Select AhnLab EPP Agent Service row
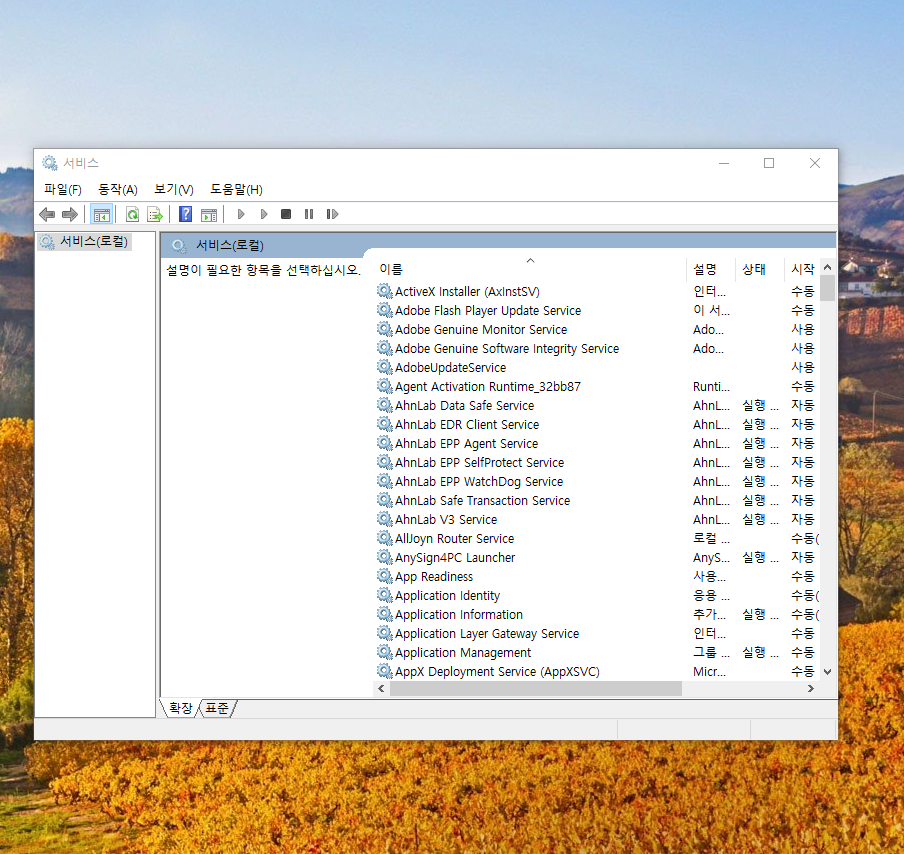Viewport: 904px width, 854px height. coord(597,443)
